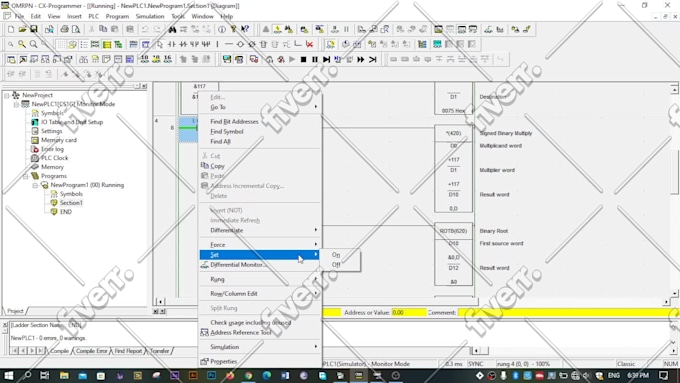The image size is (680, 383).
Task: Switch to the Find Report output tab
Action: (x=128, y=351)
